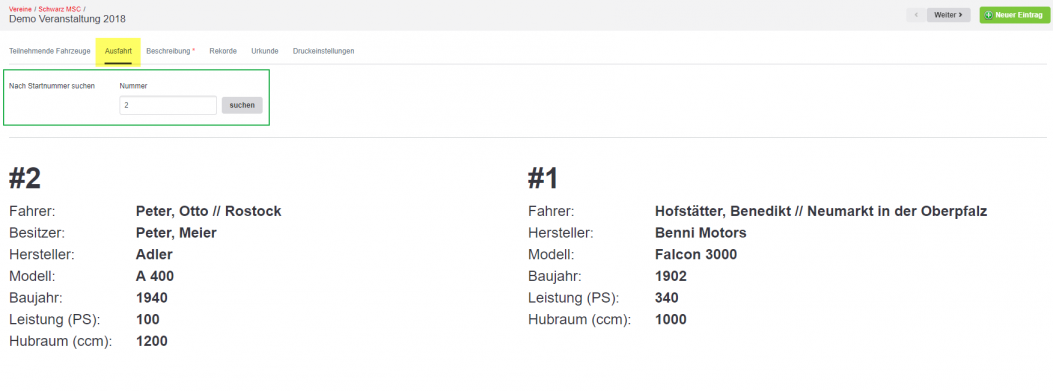Click the green plus icon on Neuer Eintrag
Image resolution: width=1053 pixels, height=391 pixels.
[988, 15]
